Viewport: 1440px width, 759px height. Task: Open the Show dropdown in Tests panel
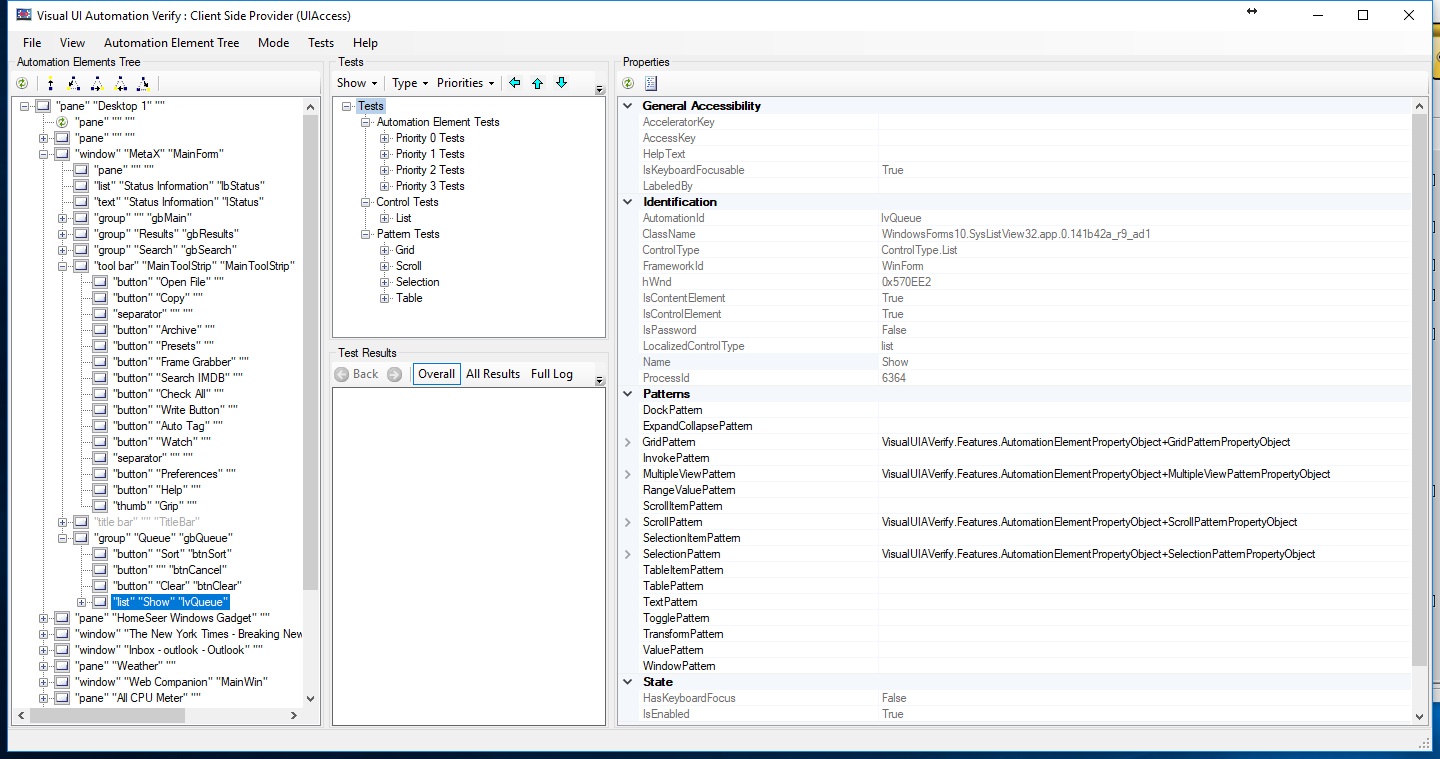click(356, 83)
